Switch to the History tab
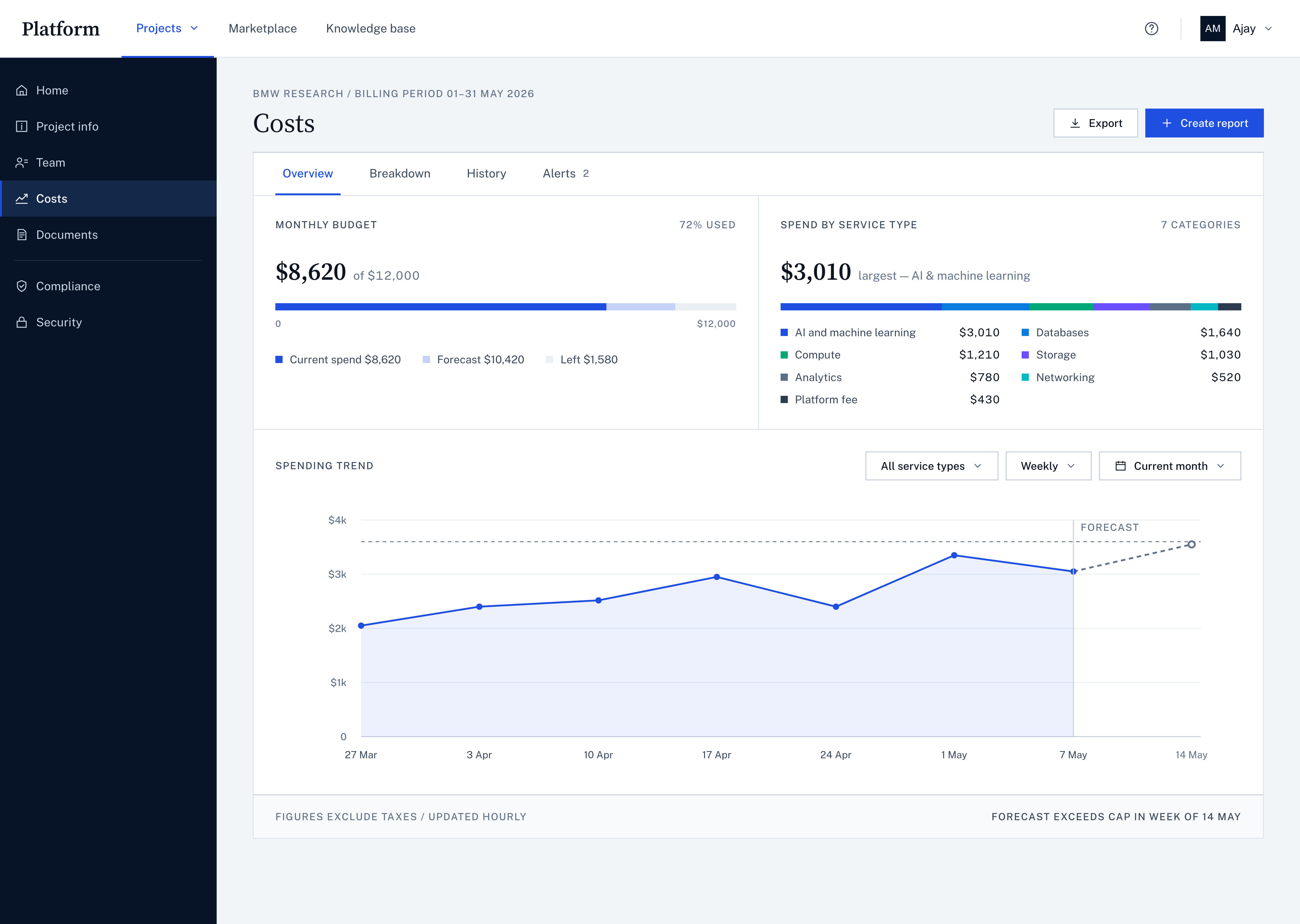The width and height of the screenshot is (1300, 924). click(x=487, y=174)
